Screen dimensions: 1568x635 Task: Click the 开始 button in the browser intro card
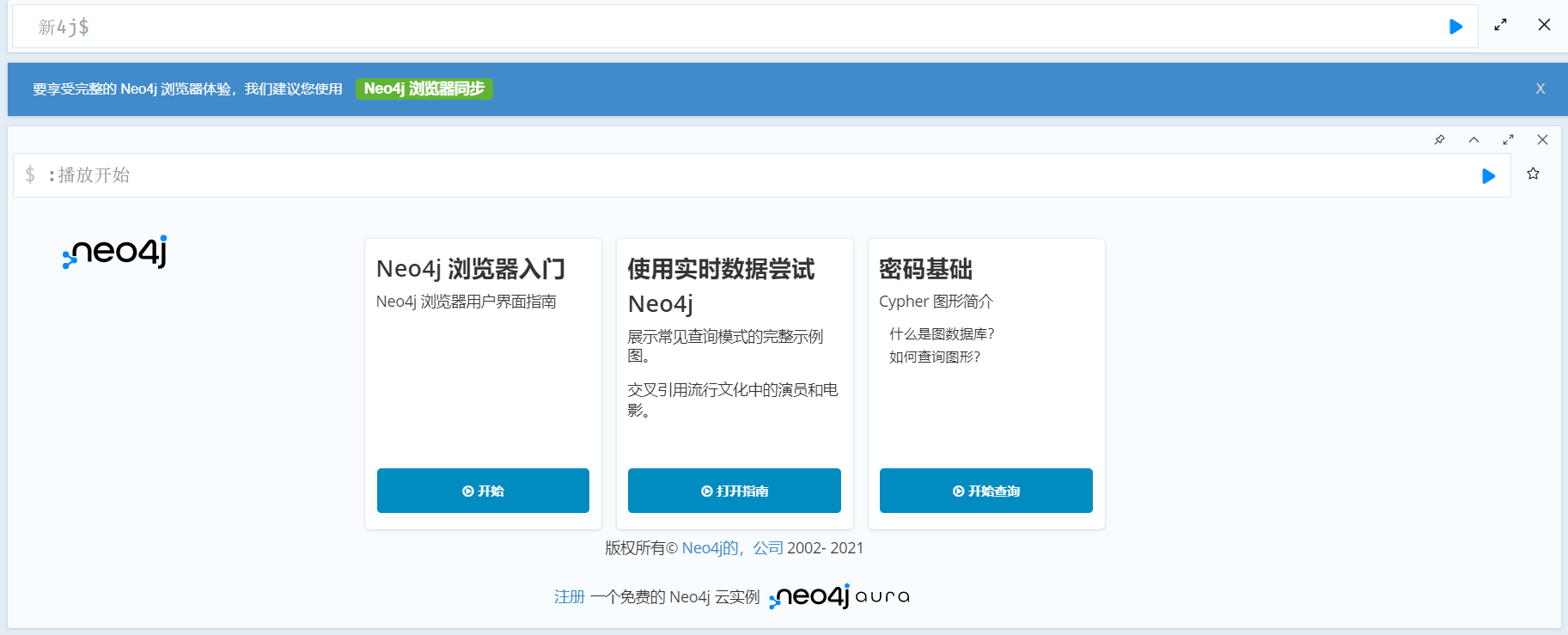pos(483,491)
